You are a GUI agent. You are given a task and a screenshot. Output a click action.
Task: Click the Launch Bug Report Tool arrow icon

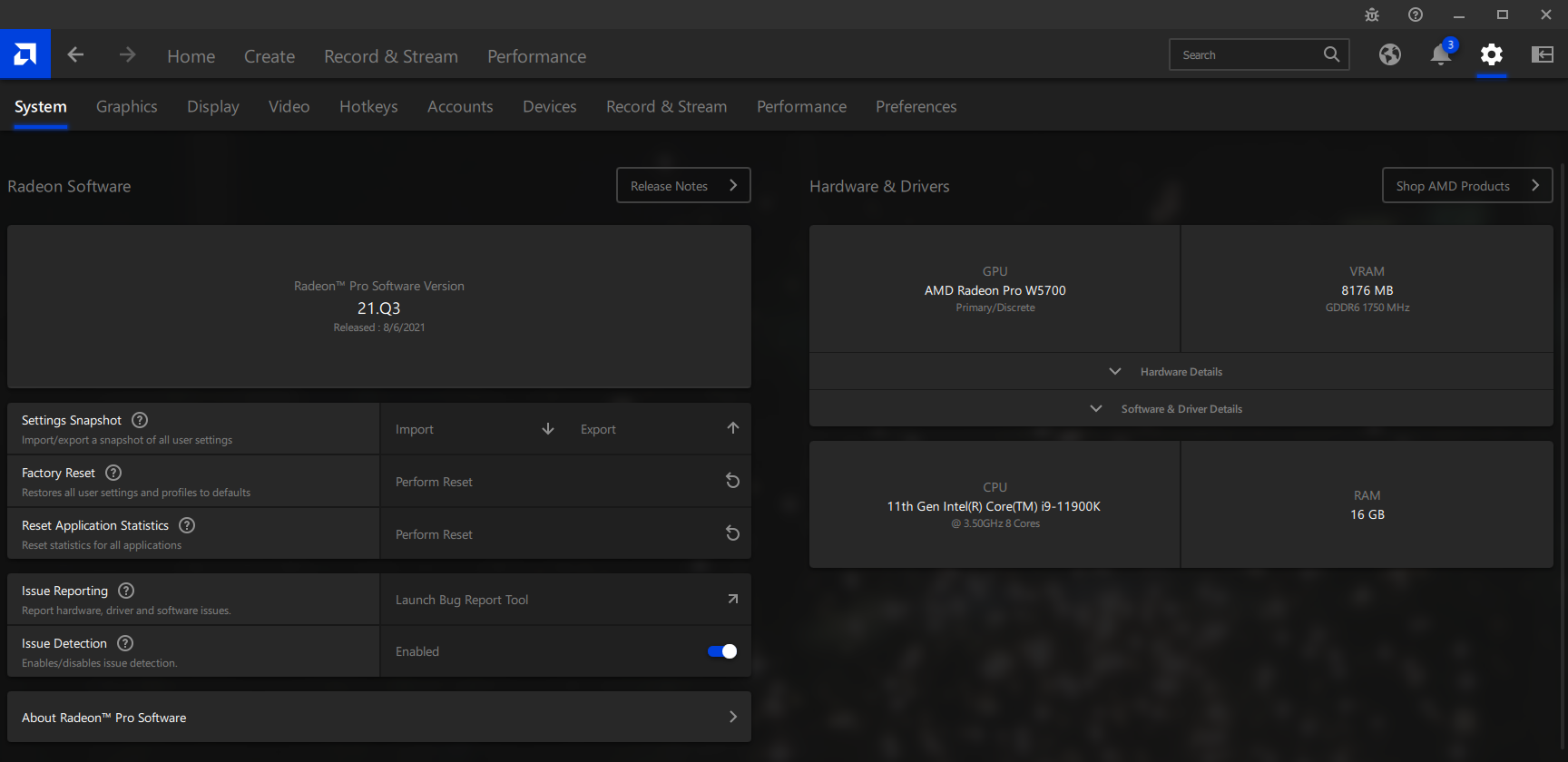[733, 599]
